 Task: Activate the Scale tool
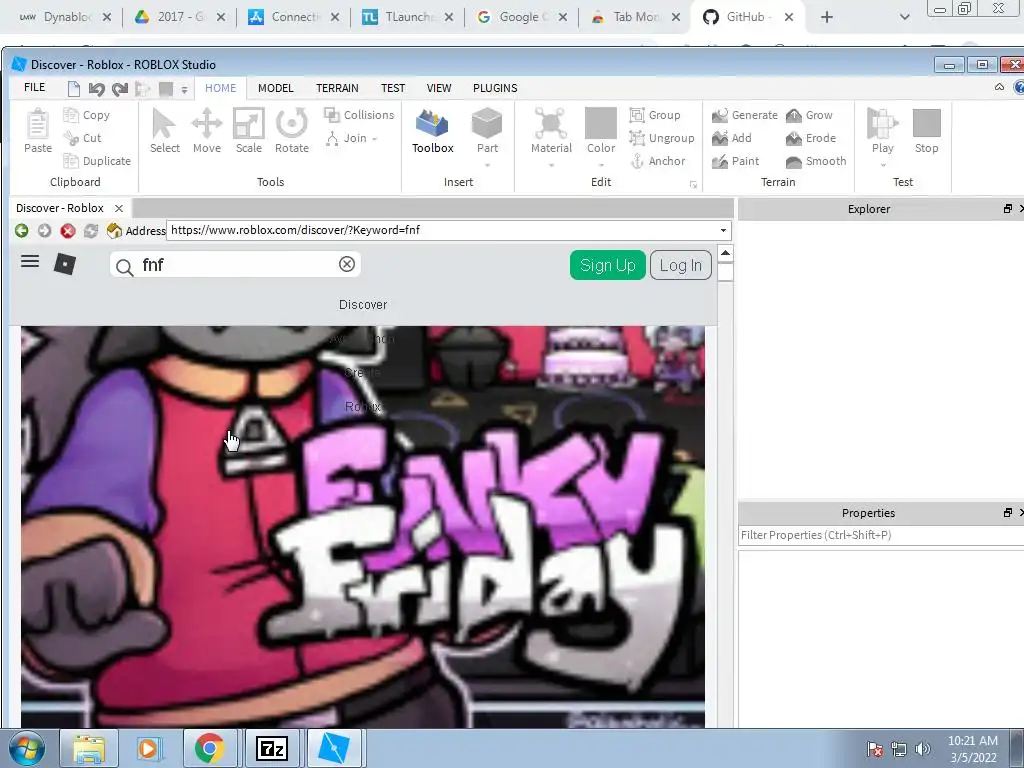click(249, 131)
